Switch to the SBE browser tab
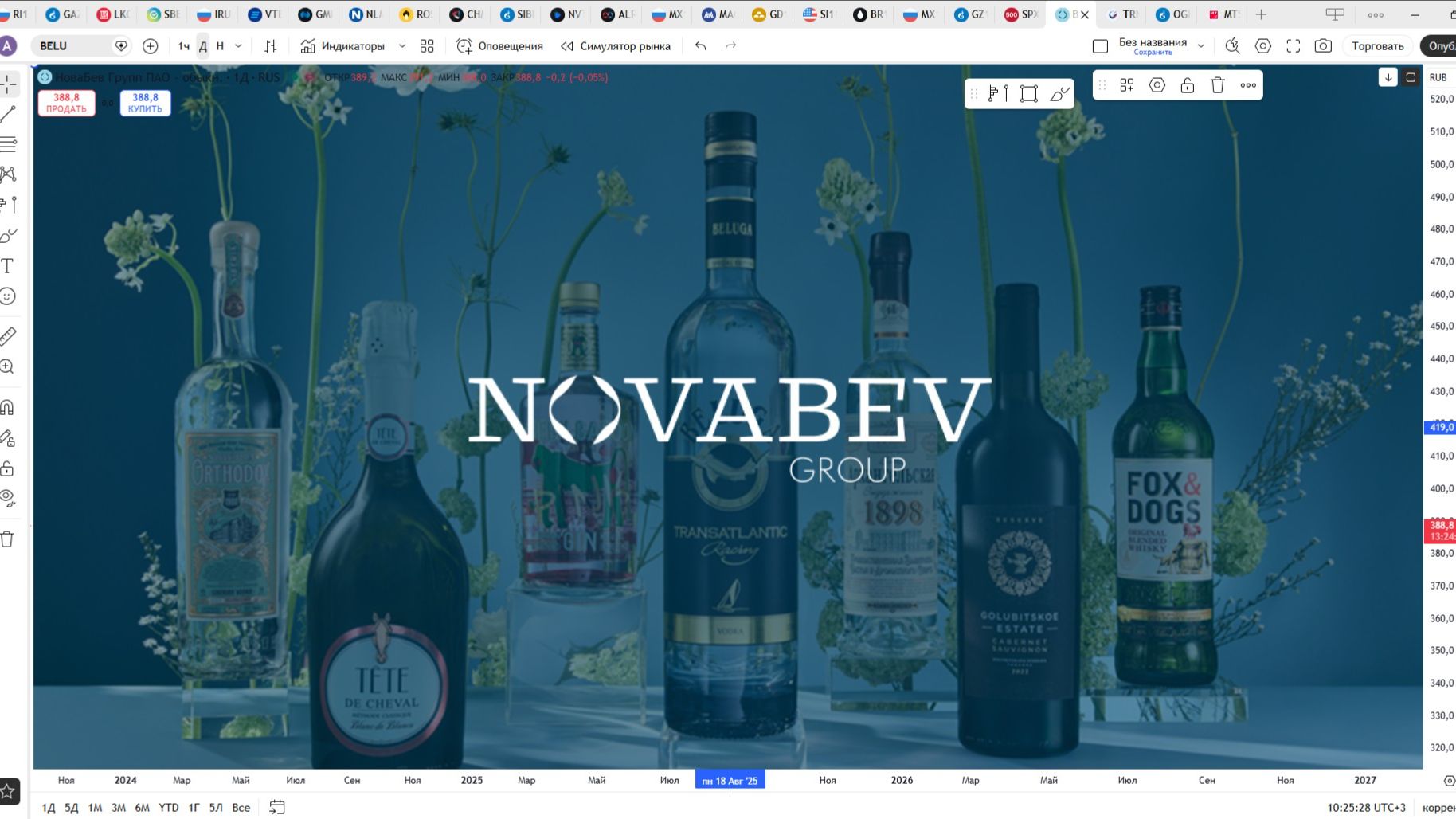The image size is (1456, 819). [x=163, y=14]
